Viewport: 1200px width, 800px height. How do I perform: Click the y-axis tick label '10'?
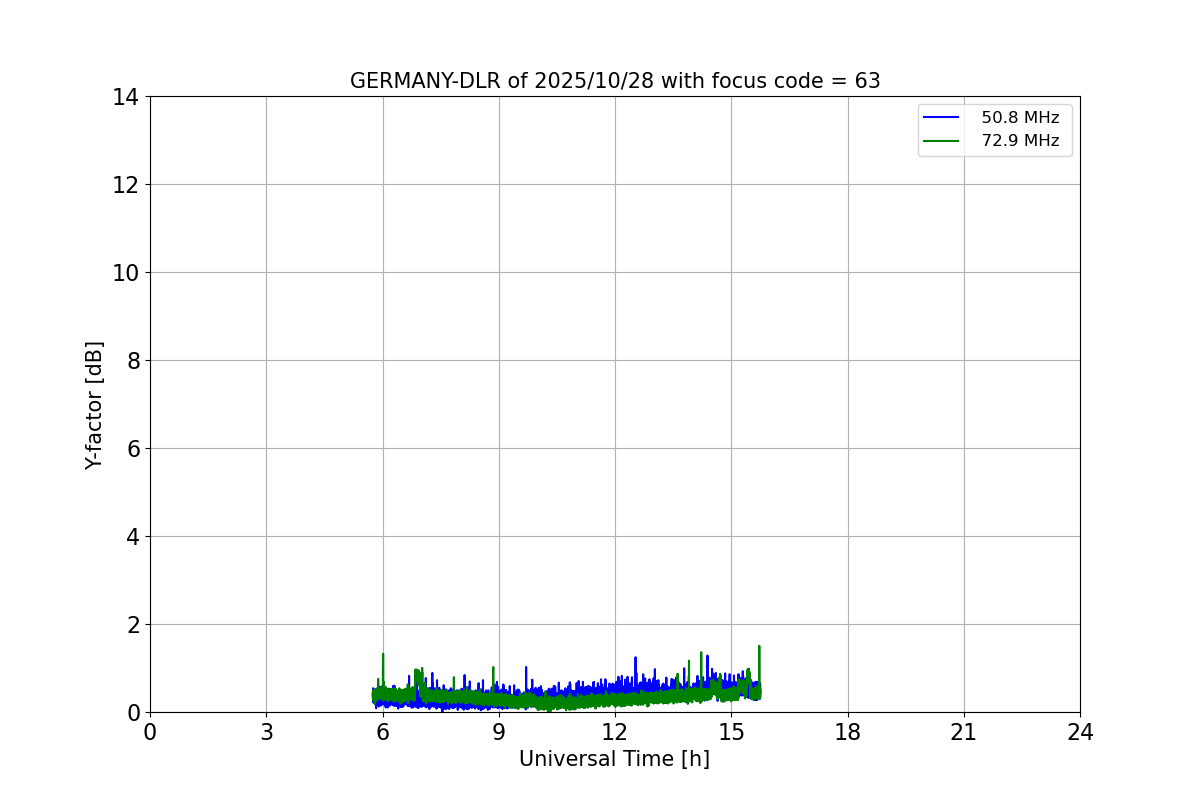click(x=126, y=273)
